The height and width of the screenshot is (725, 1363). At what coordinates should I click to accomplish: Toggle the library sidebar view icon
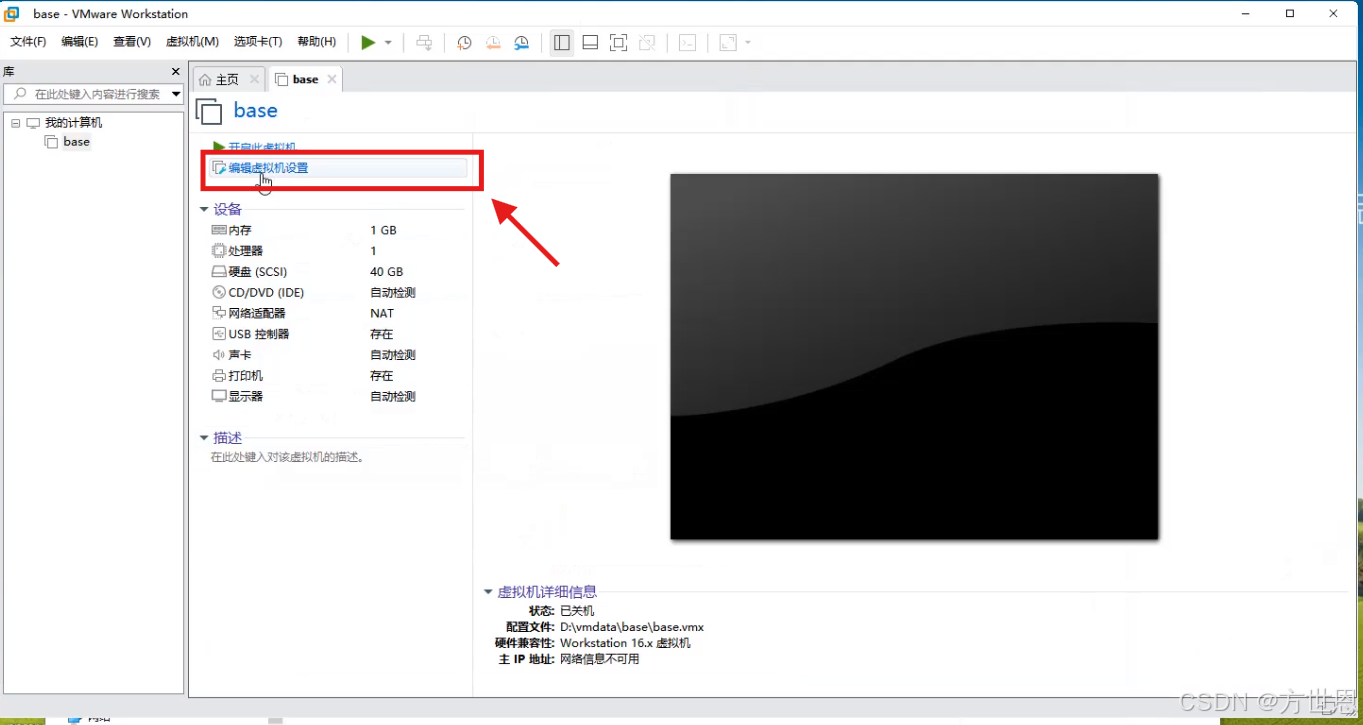point(562,42)
